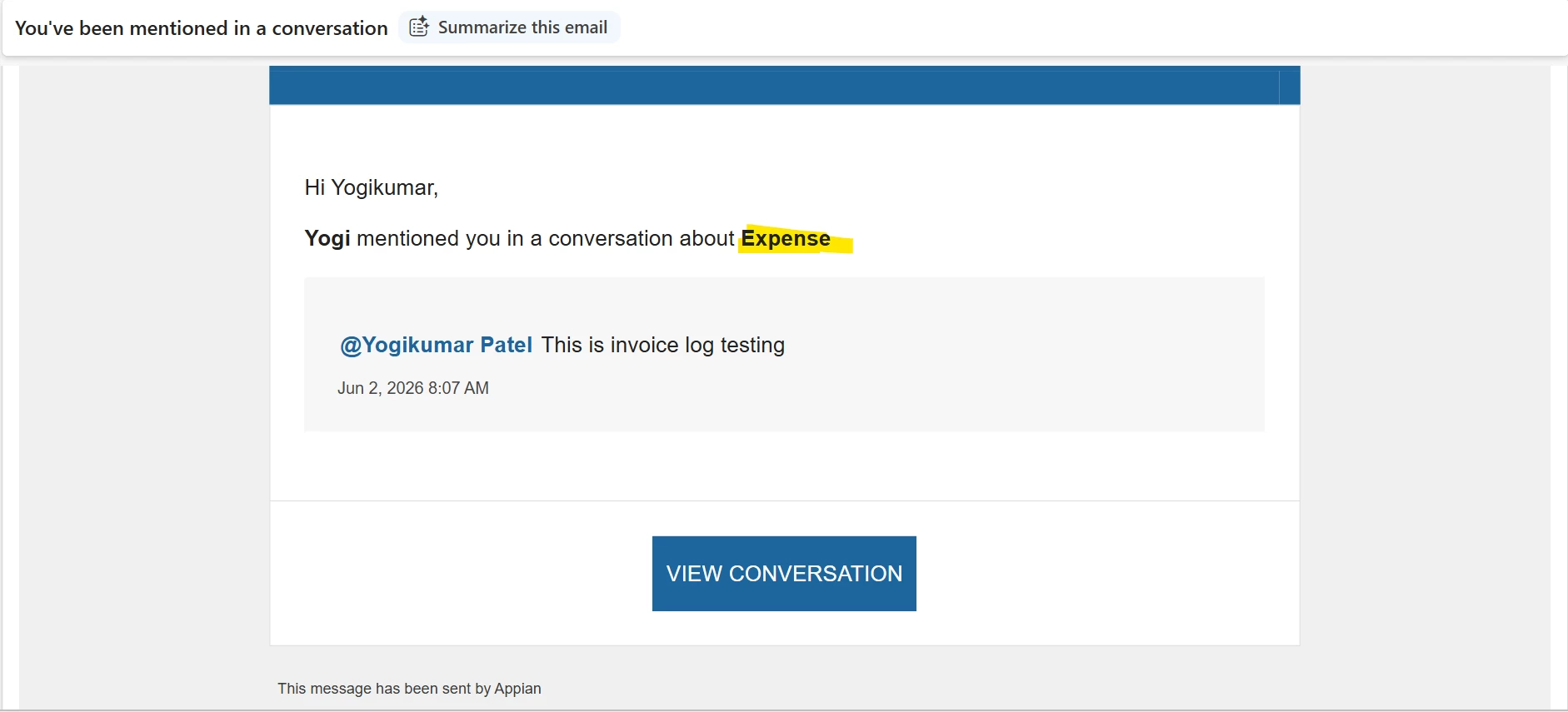Click the @Yogikumar Patel mention link
The image size is (1568, 712).
[436, 345]
